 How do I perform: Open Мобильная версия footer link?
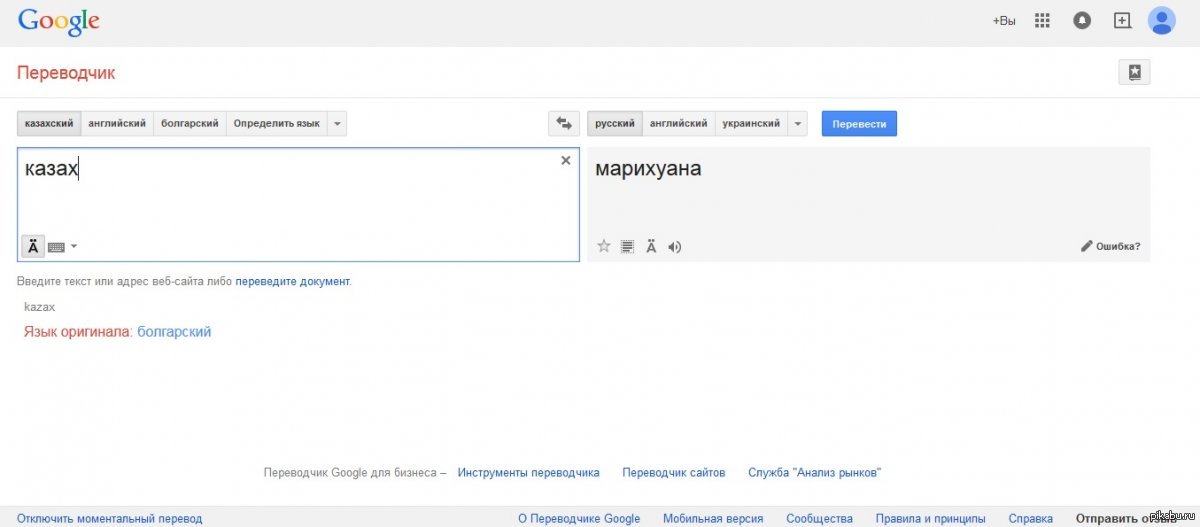click(713, 518)
